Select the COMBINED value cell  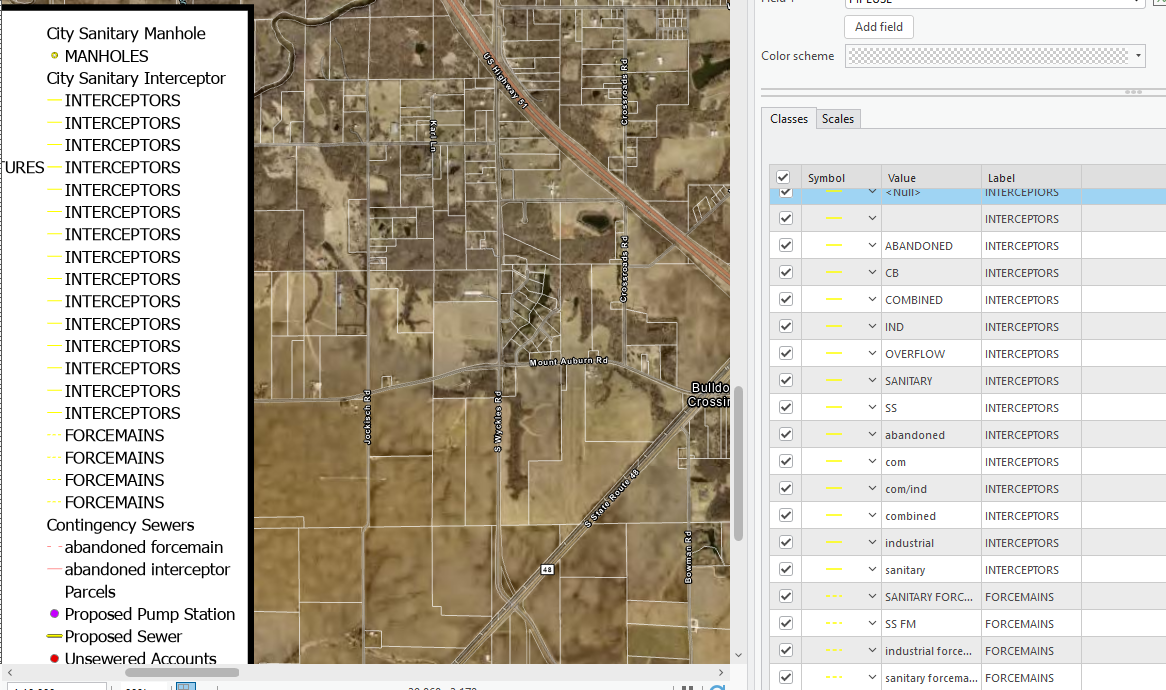pyautogui.click(x=931, y=300)
